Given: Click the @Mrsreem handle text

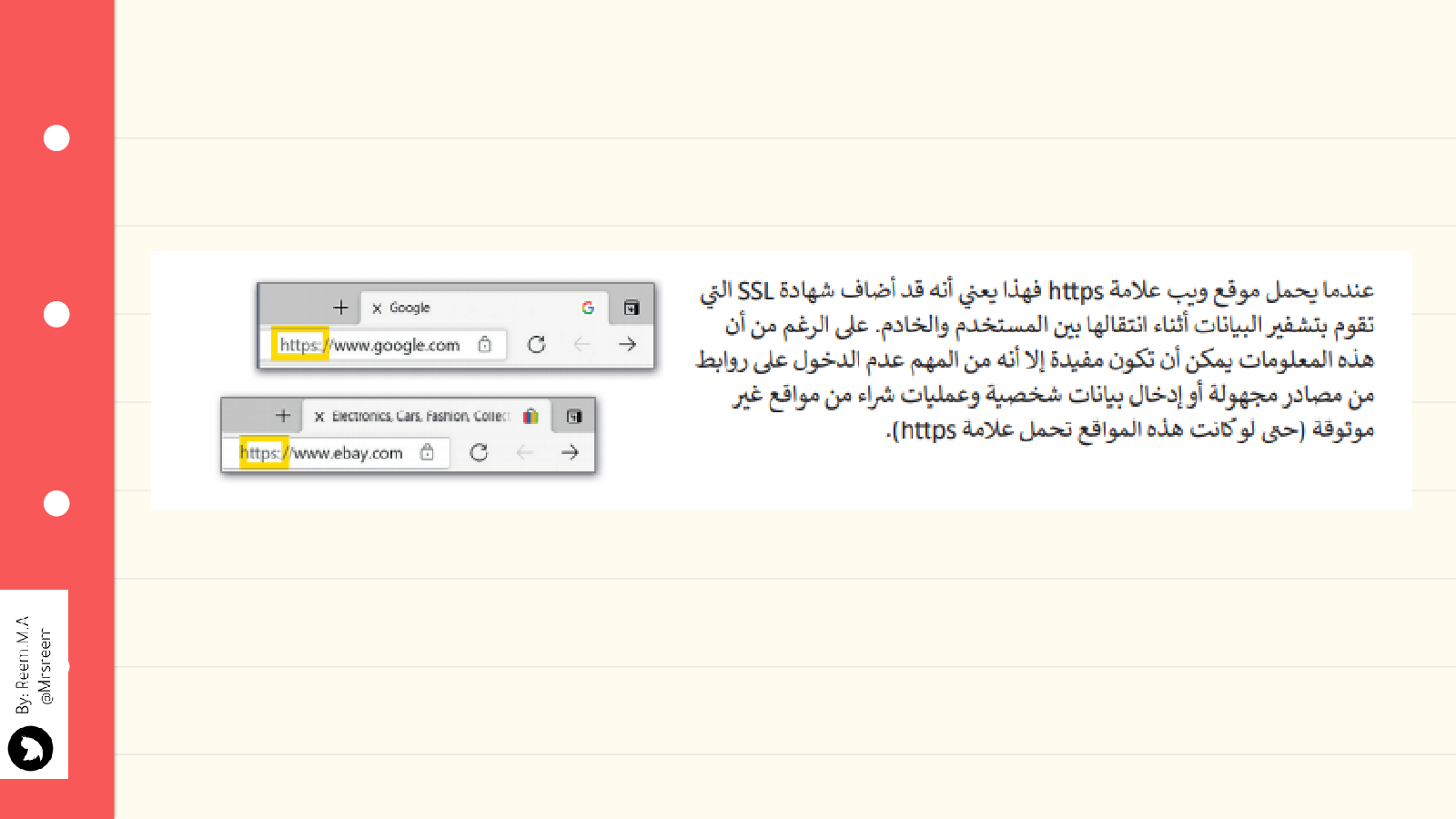Looking at the screenshot, I should (x=45, y=667).
